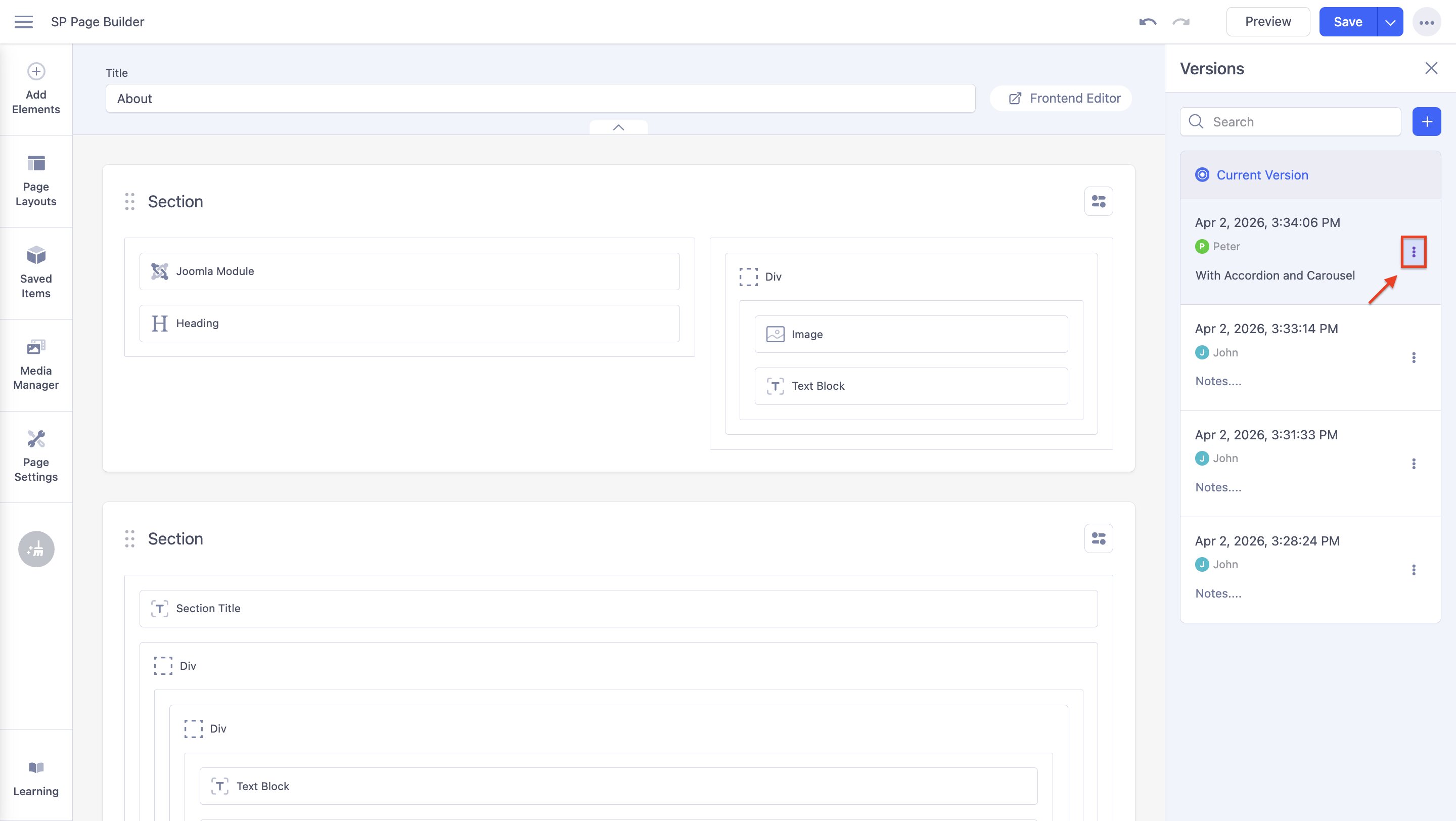Select the Joomla Module addon
The width and height of the screenshot is (1456, 821).
click(x=409, y=271)
